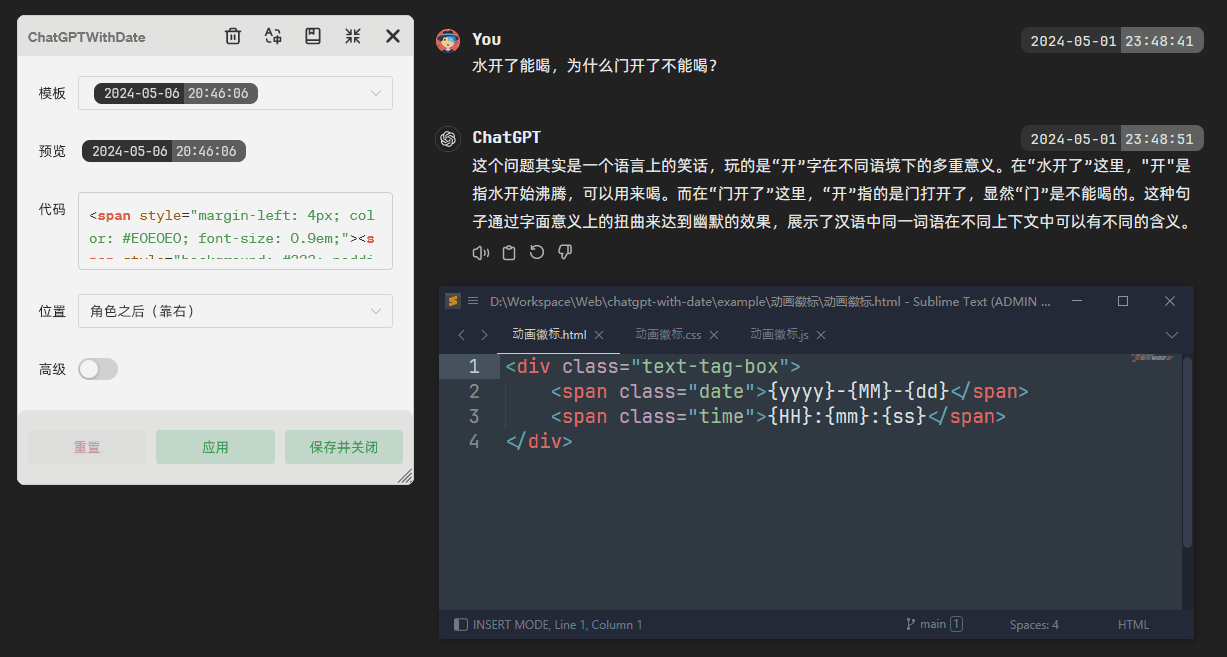This screenshot has height=657, width=1227.
Task: Click the INSERT MODE, Line 1, Column 1 status
Action: tap(557, 624)
